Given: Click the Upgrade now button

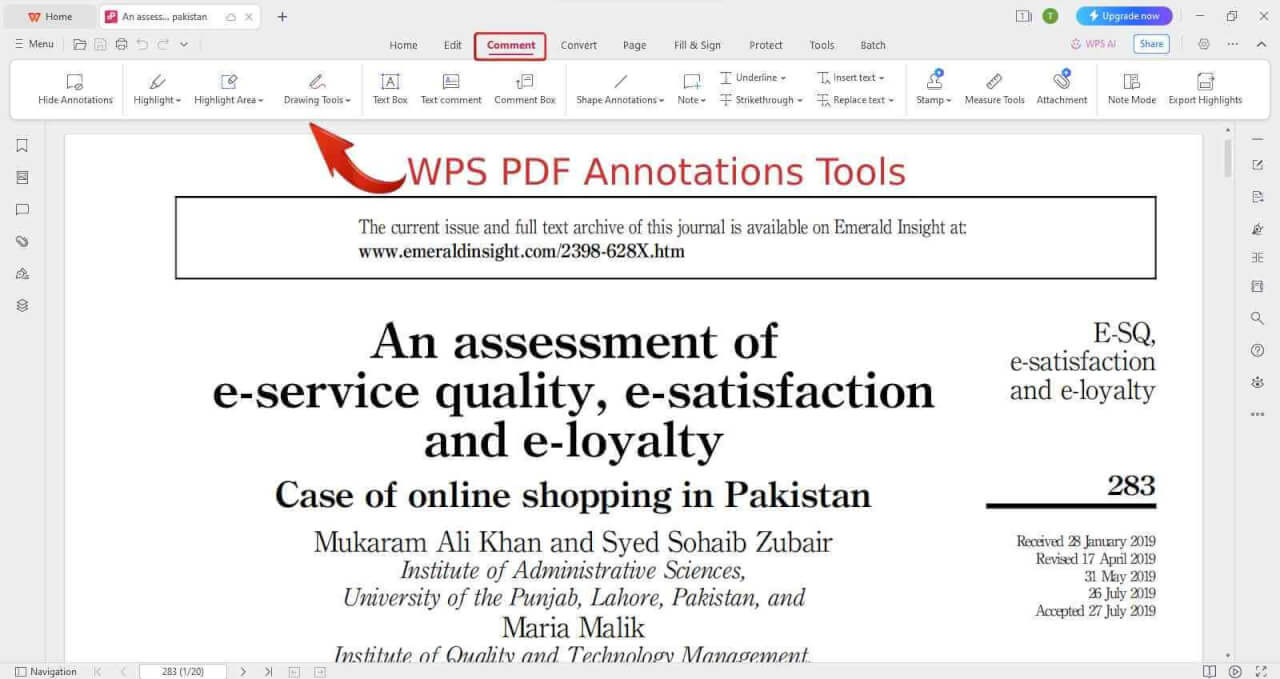Looking at the screenshot, I should click(1124, 16).
